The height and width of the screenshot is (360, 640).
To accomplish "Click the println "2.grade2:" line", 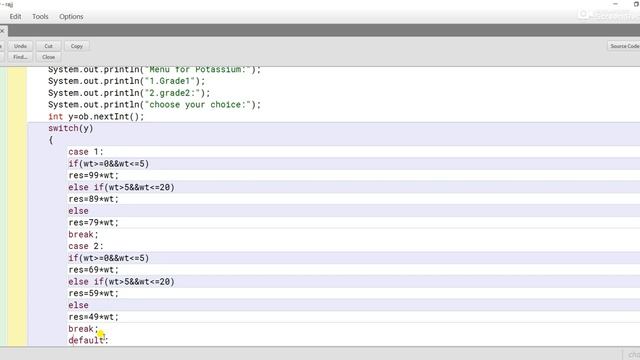I will click(x=129, y=93).
